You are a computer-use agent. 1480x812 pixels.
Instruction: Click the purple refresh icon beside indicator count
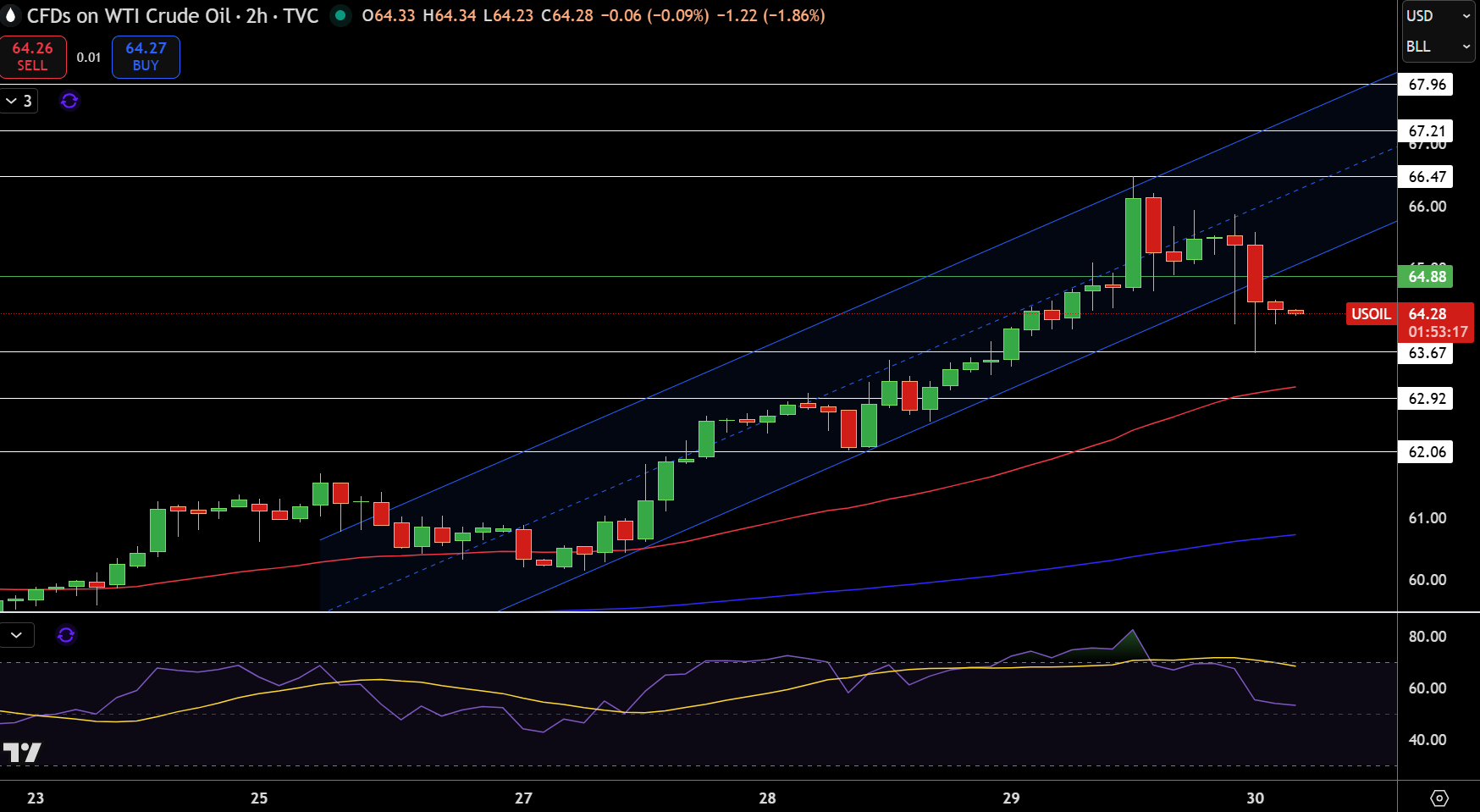[69, 101]
